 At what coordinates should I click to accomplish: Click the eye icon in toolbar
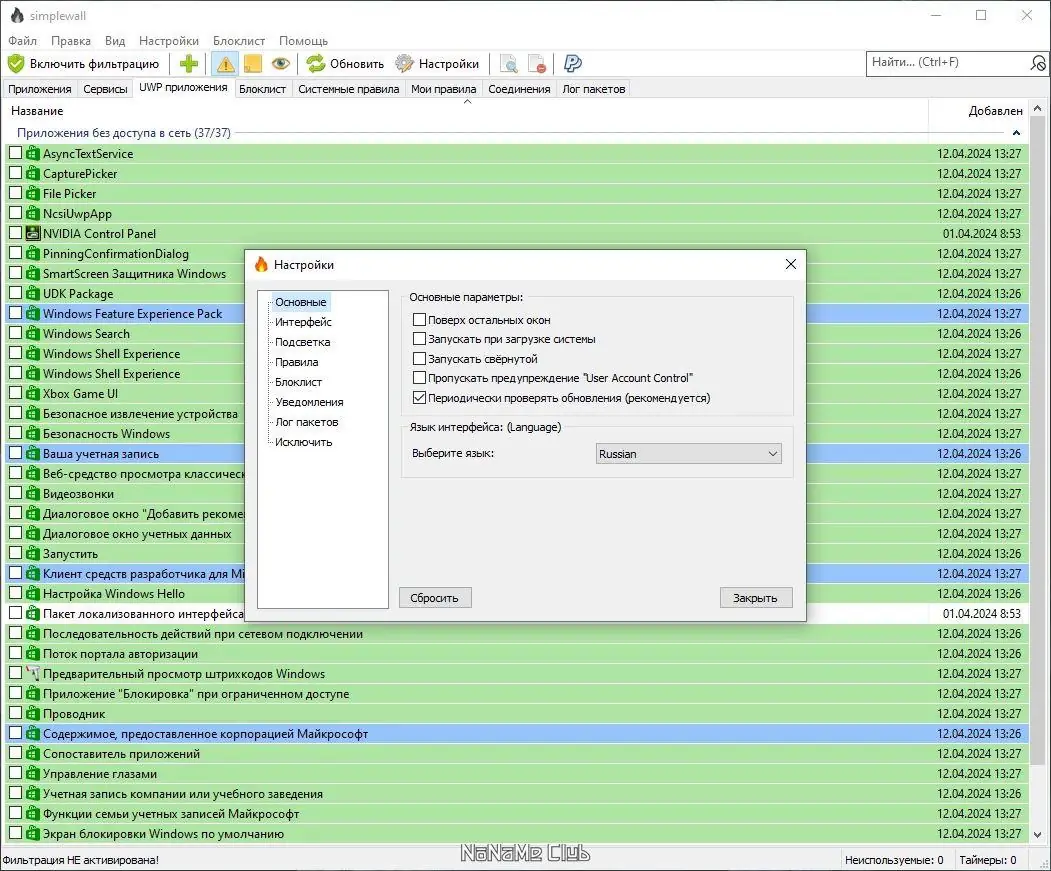281,64
